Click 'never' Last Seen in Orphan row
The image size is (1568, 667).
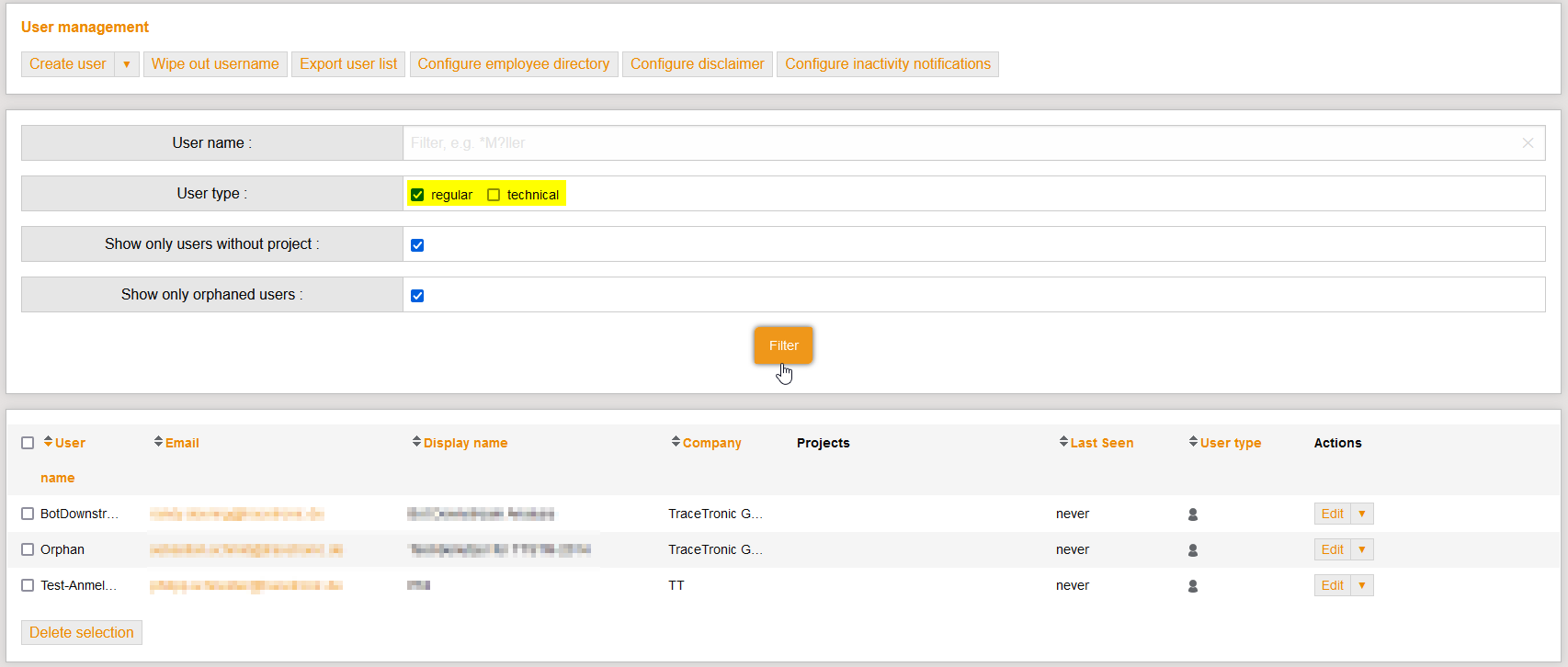tap(1073, 549)
